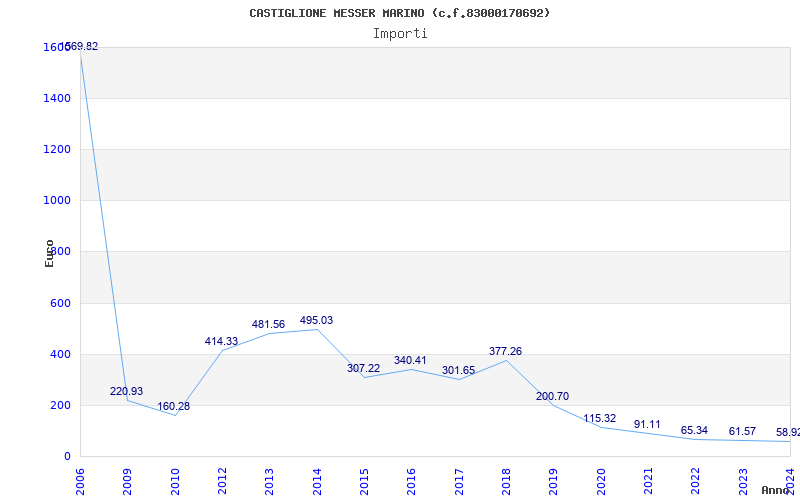Select the 65.34 data label
This screenshot has height=500, width=800.
pyautogui.click(x=694, y=430)
